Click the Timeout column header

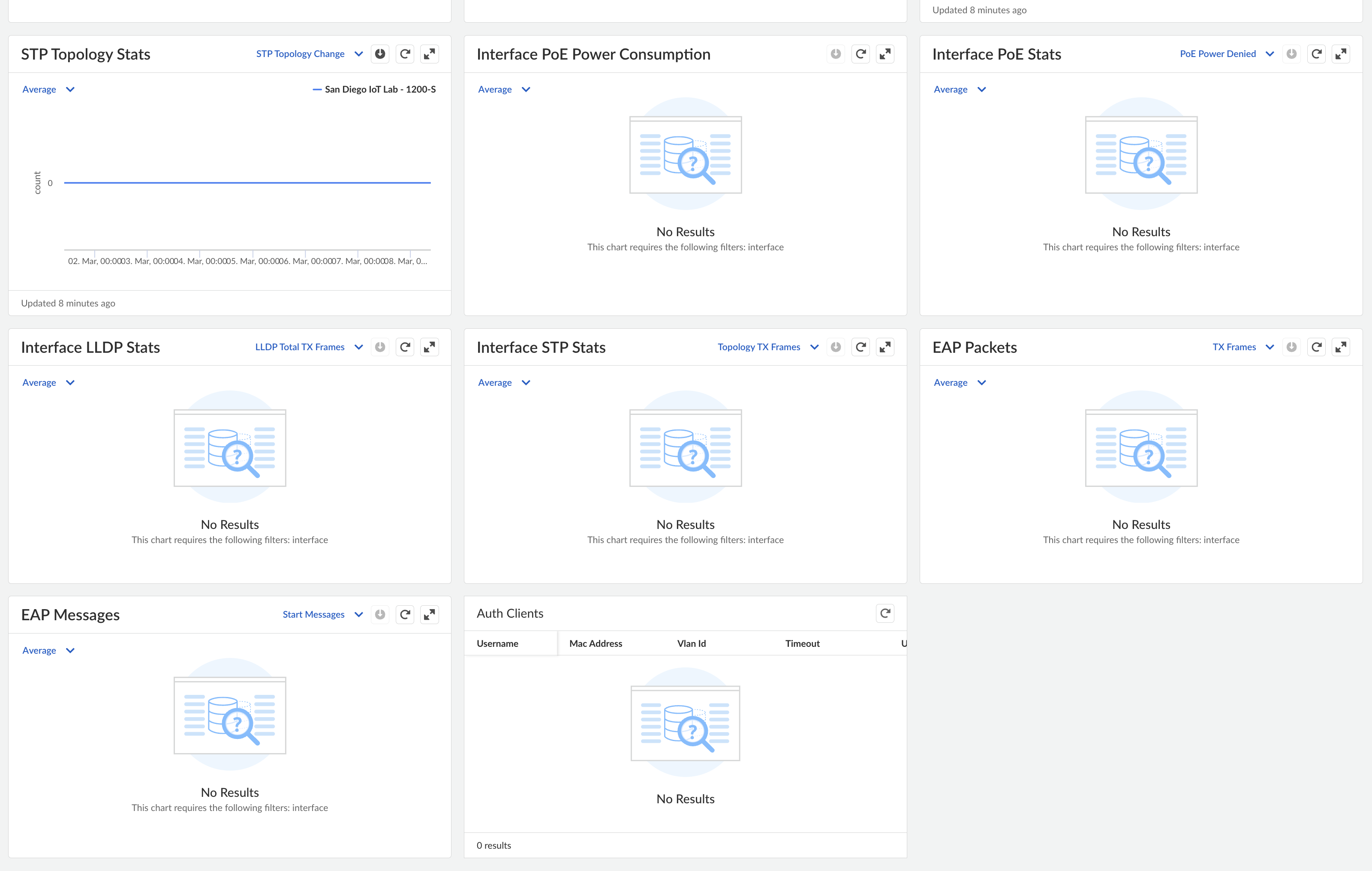(x=802, y=644)
